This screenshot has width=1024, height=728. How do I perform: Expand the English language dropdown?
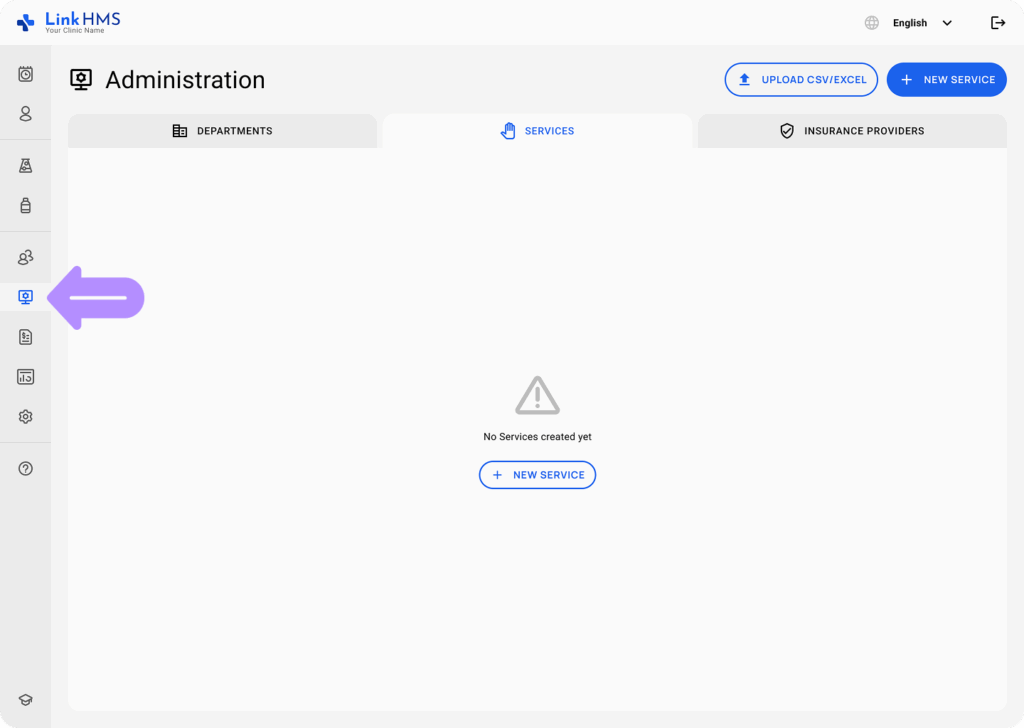(x=922, y=23)
